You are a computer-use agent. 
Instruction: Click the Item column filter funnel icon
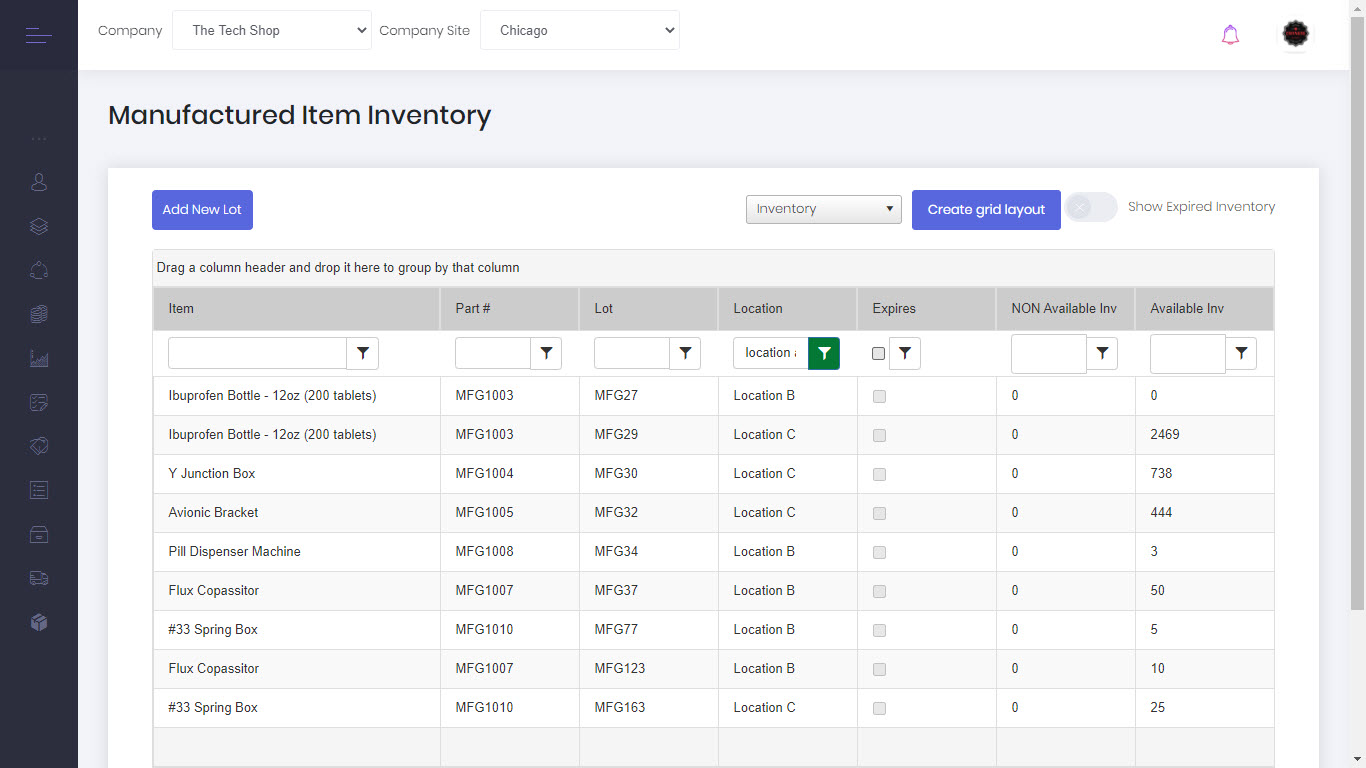[x=363, y=353]
